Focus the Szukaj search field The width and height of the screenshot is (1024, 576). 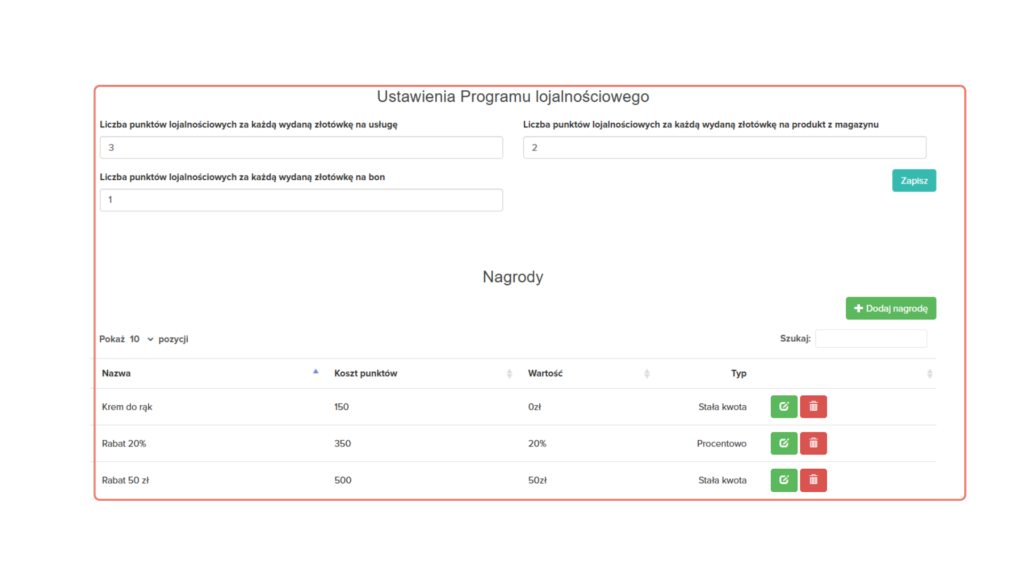[x=871, y=338]
